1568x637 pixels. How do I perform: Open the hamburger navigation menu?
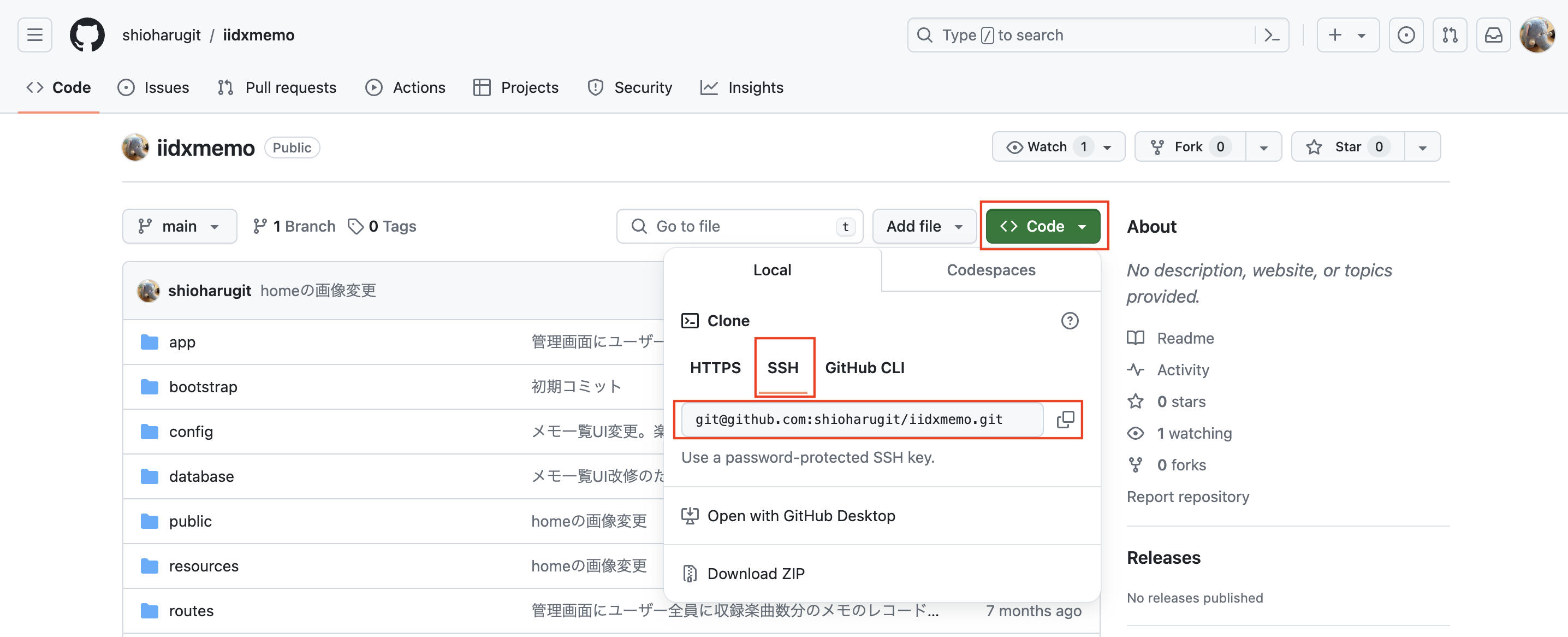(34, 35)
